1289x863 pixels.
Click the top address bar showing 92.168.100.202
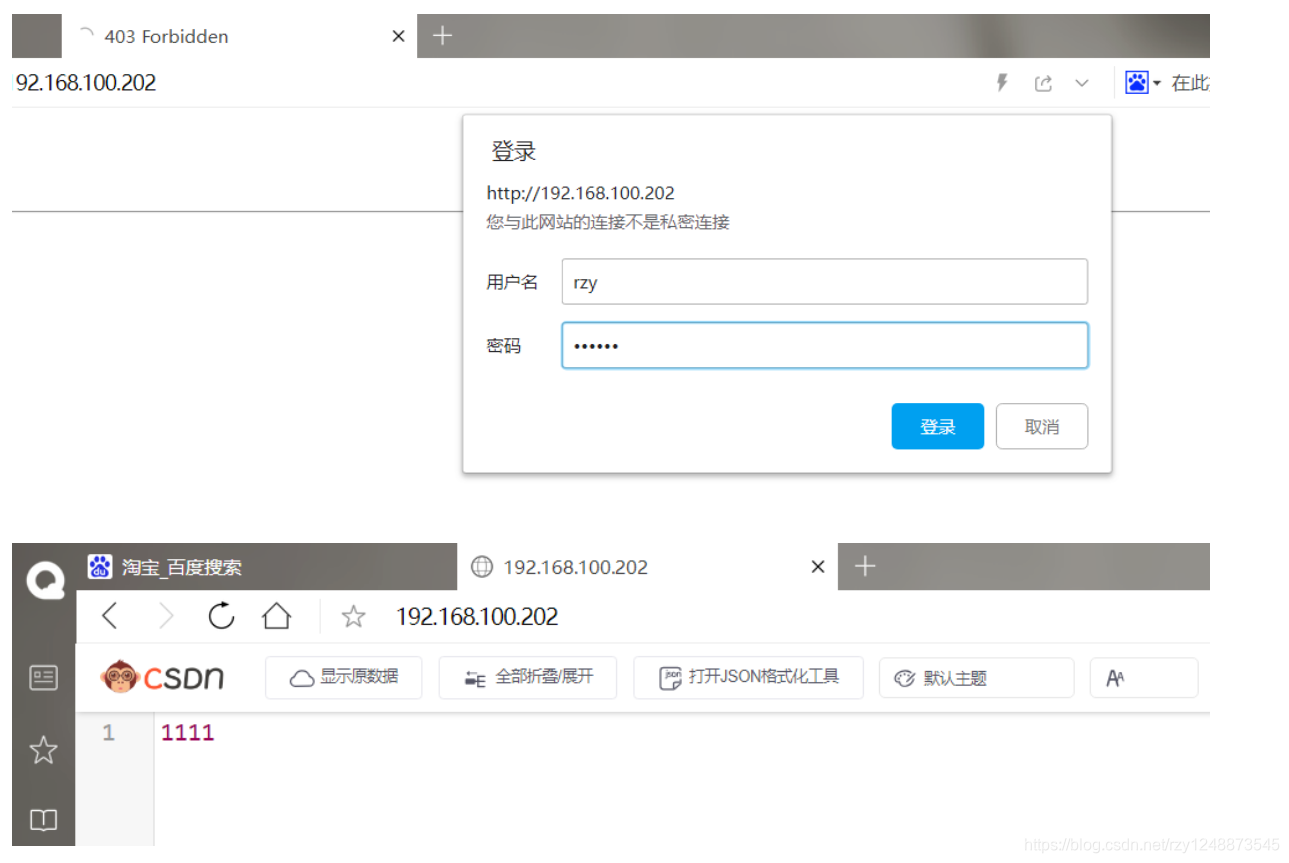86,83
